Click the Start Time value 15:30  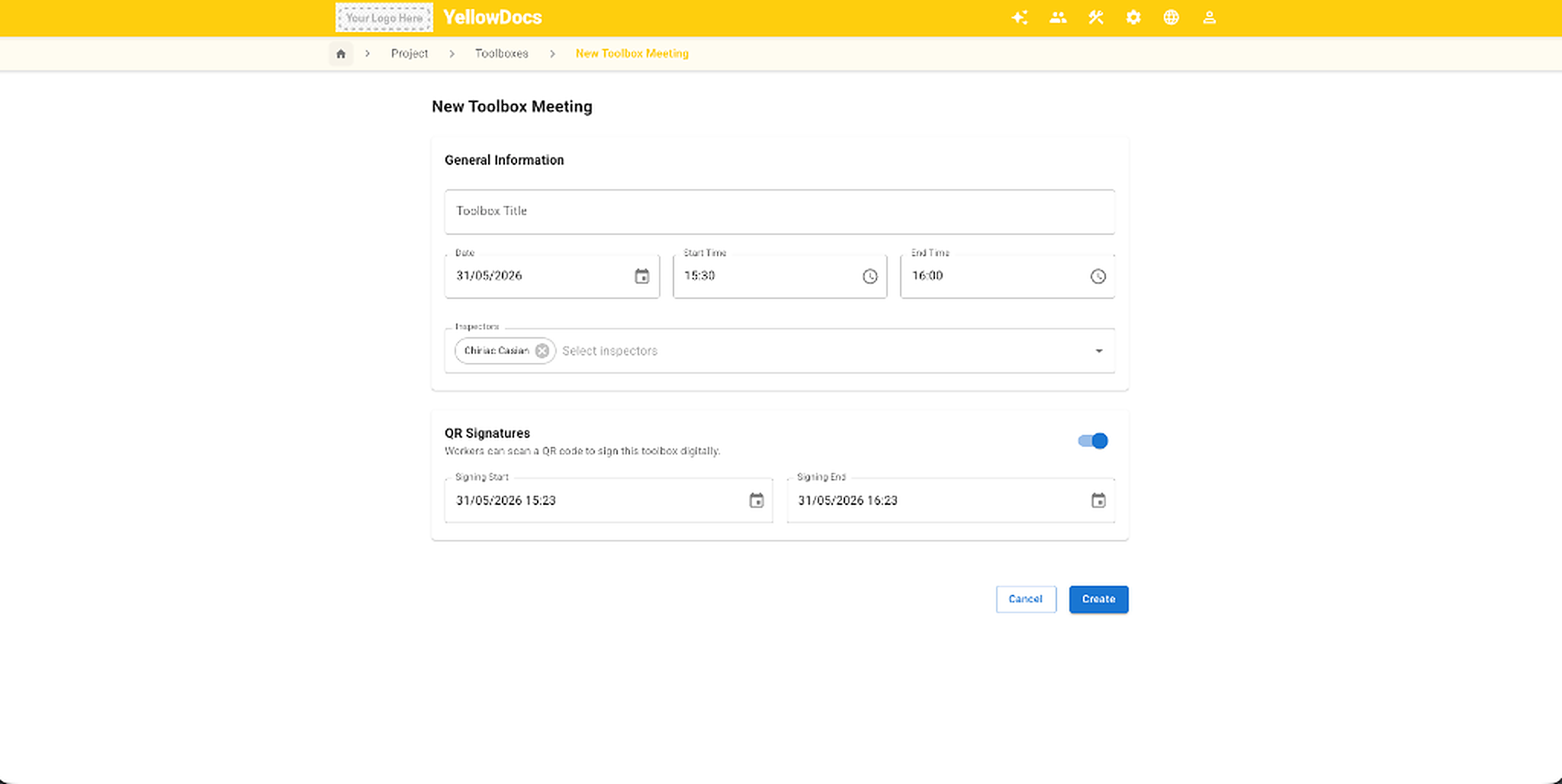[x=699, y=275]
